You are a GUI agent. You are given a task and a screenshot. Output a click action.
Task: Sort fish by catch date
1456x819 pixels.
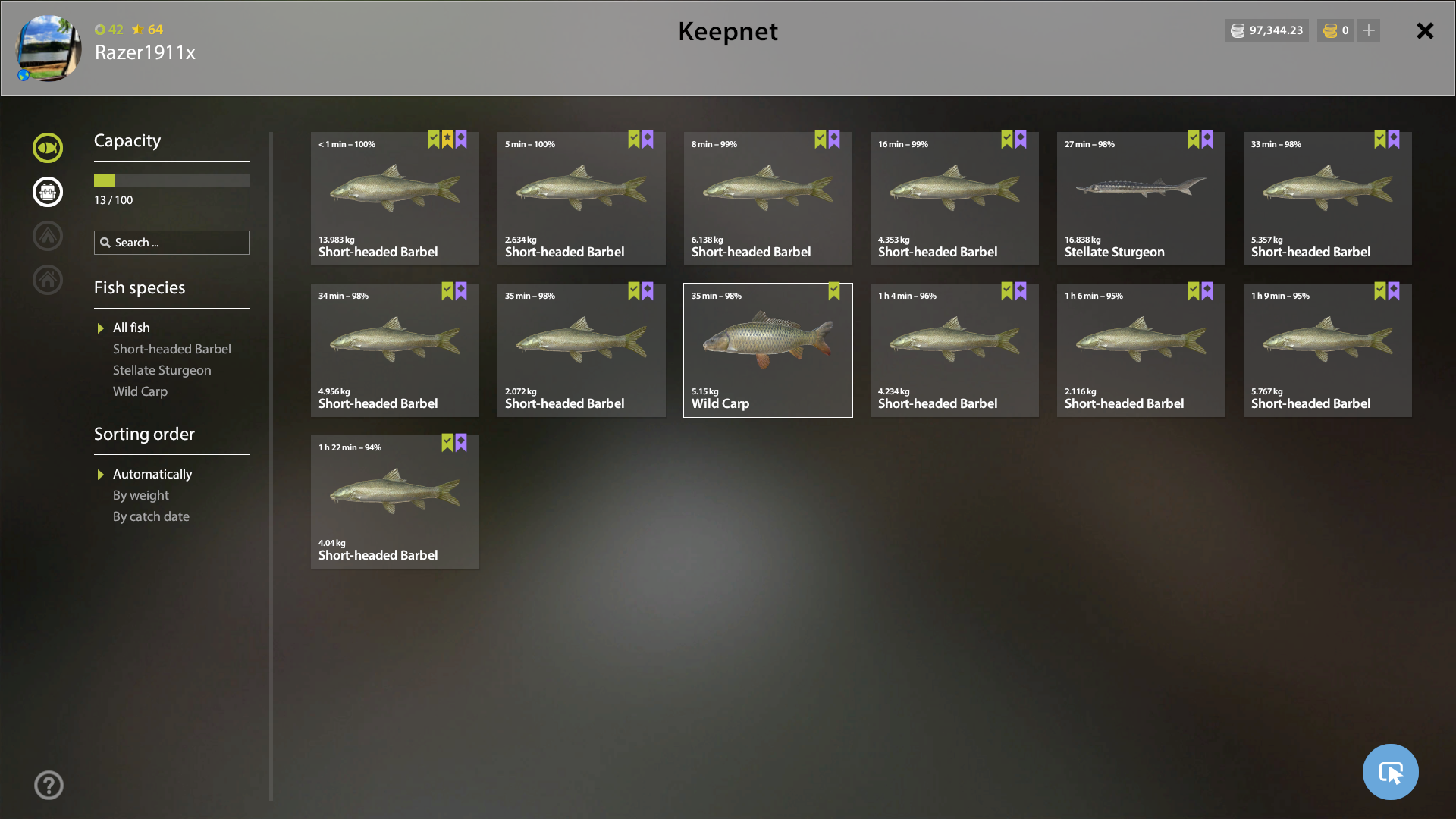tap(152, 516)
